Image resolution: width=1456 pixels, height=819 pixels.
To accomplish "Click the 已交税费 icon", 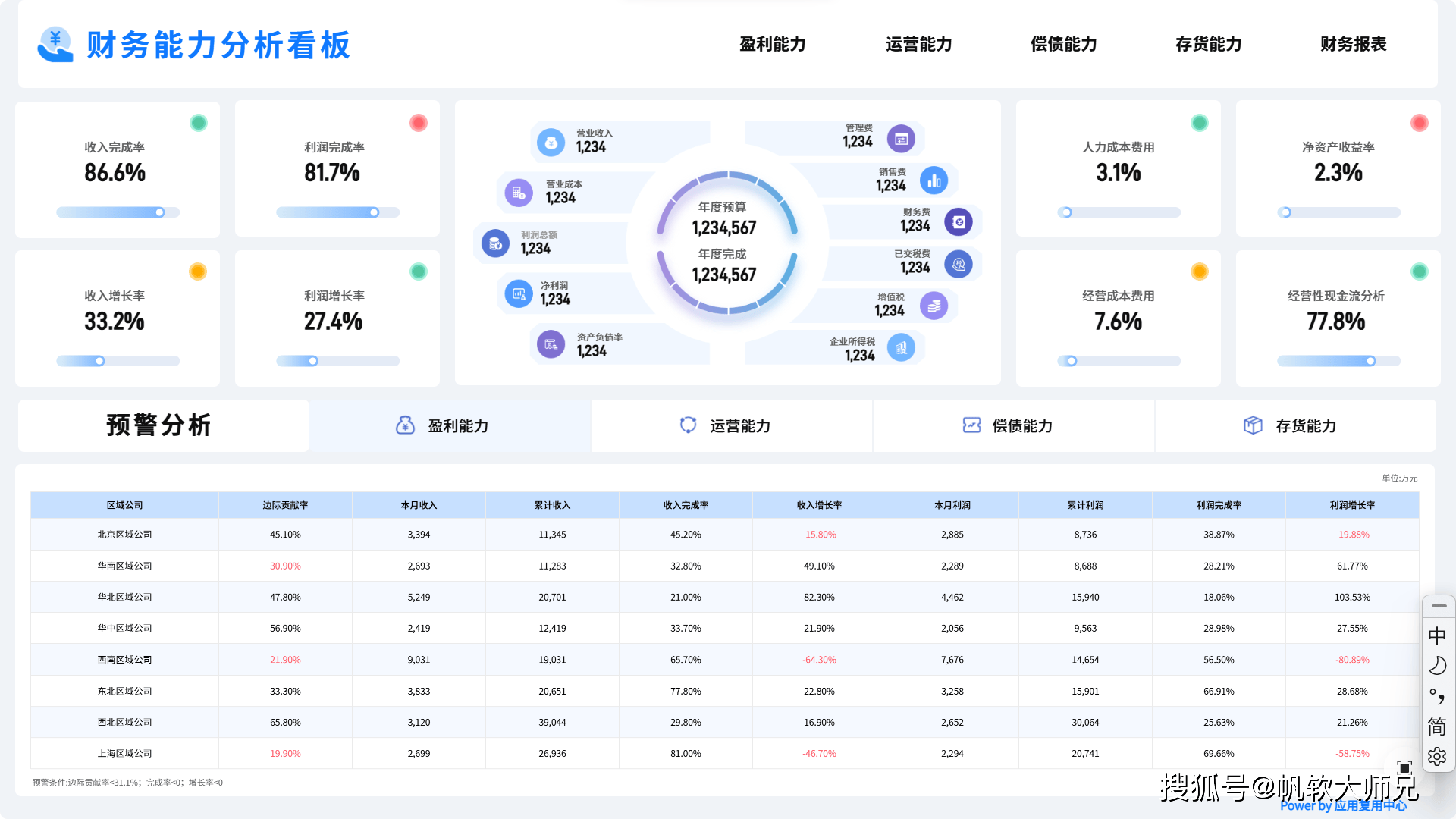I will [959, 264].
